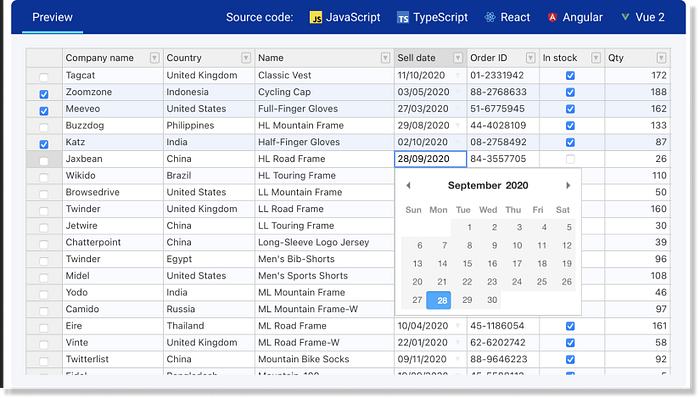Open the Angular source code

pos(575,17)
